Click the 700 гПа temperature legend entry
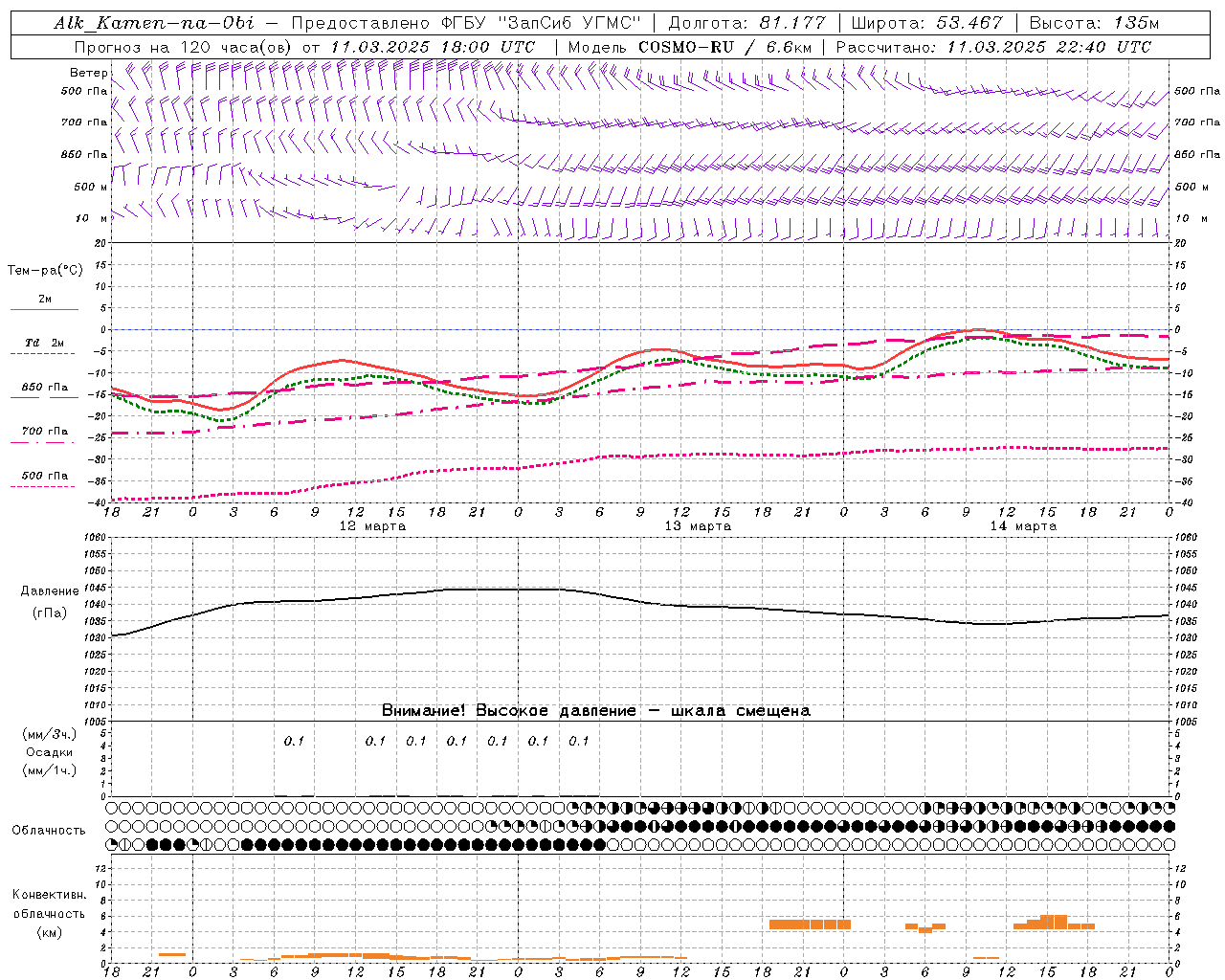 pyautogui.click(x=45, y=432)
